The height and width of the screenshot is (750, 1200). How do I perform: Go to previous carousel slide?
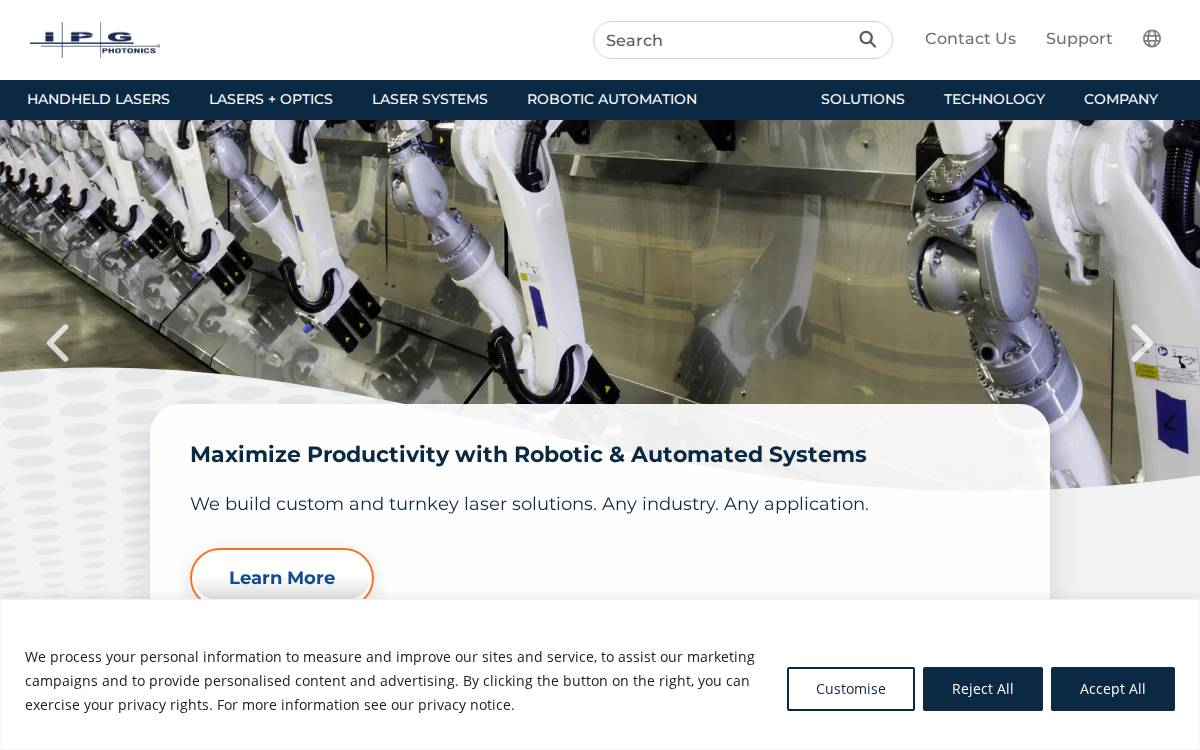[x=58, y=343]
